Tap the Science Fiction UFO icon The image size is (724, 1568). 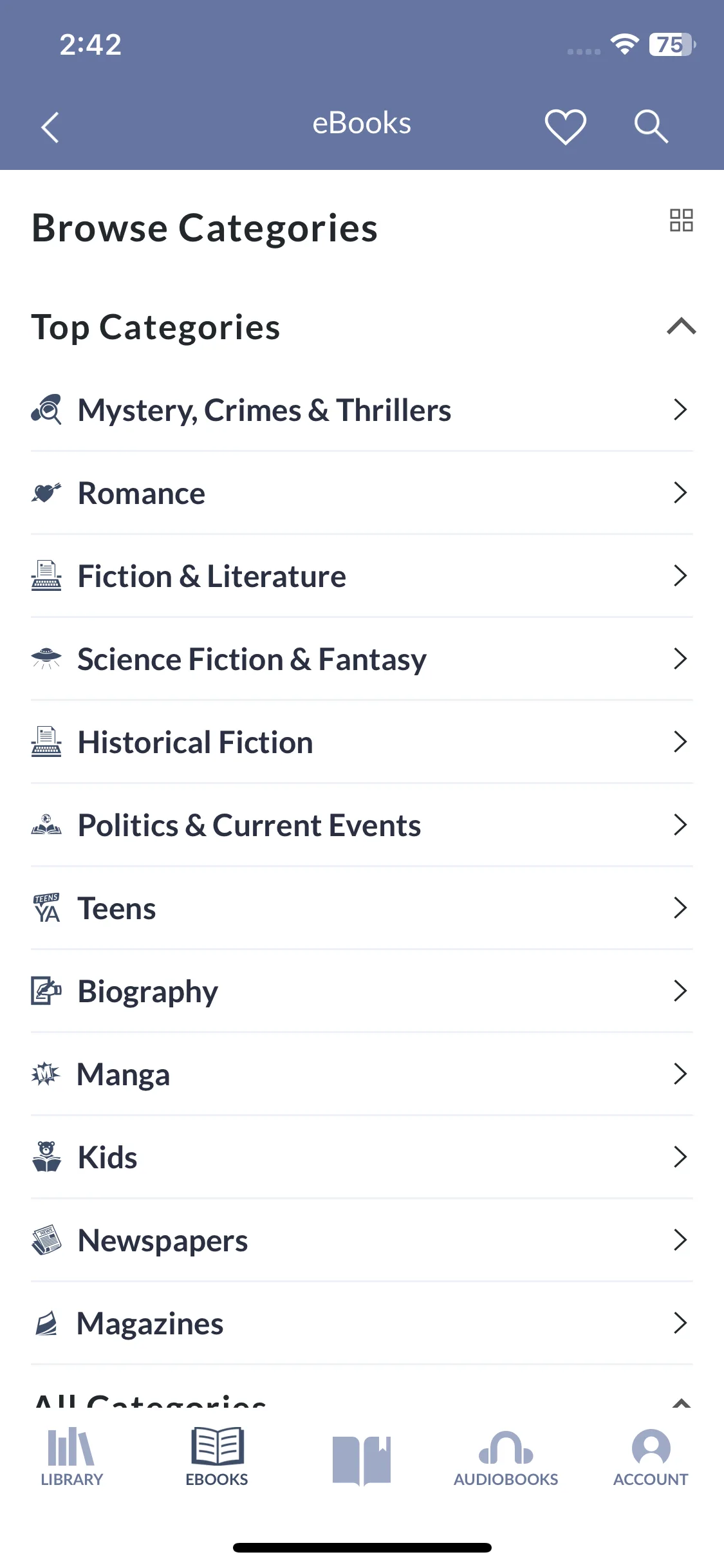pos(46,658)
